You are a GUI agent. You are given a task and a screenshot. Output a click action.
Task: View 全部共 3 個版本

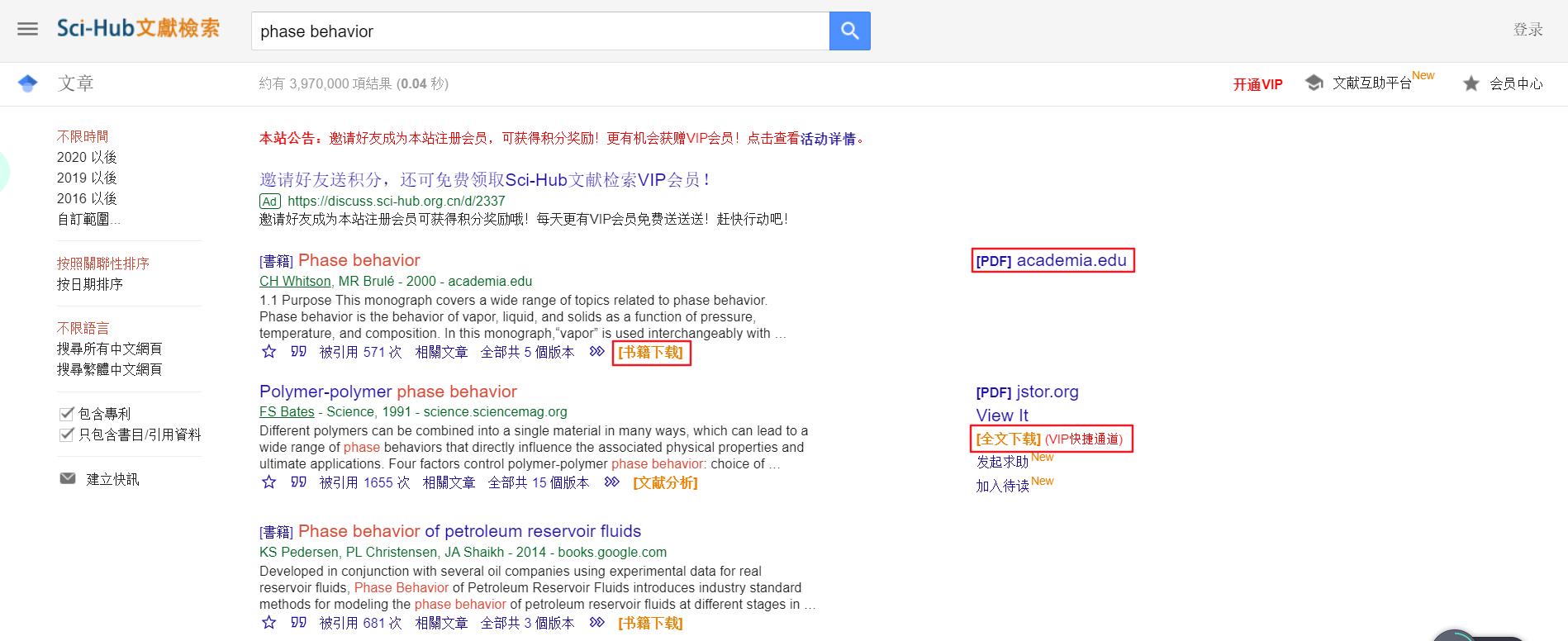[x=527, y=623]
